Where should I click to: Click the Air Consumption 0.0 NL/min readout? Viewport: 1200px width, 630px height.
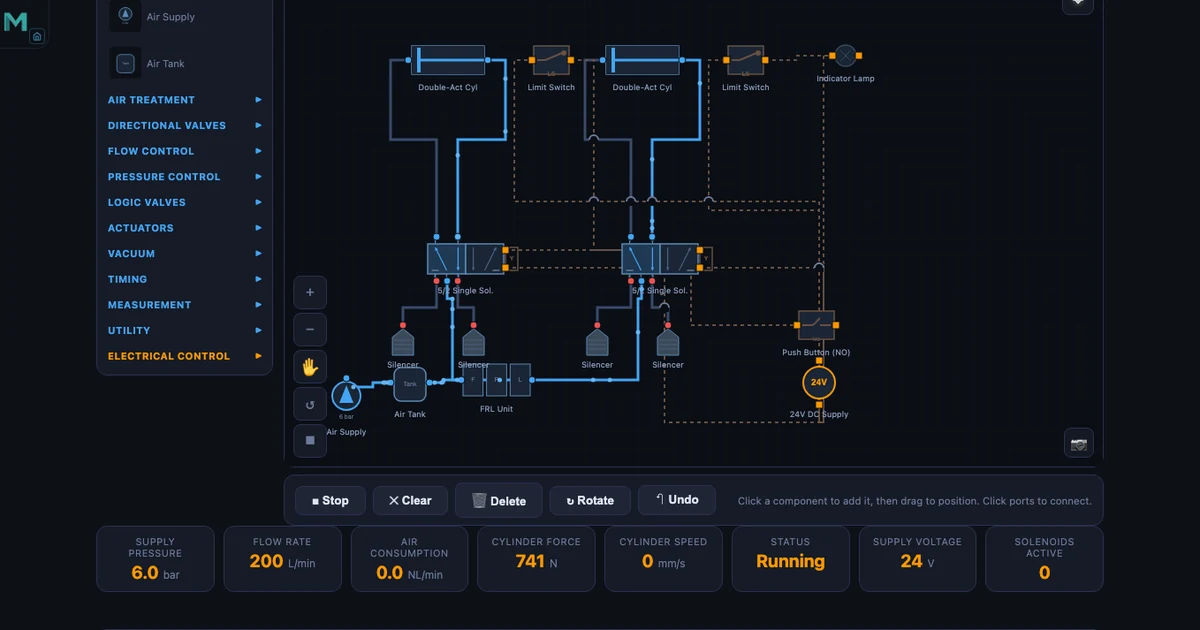(410, 559)
